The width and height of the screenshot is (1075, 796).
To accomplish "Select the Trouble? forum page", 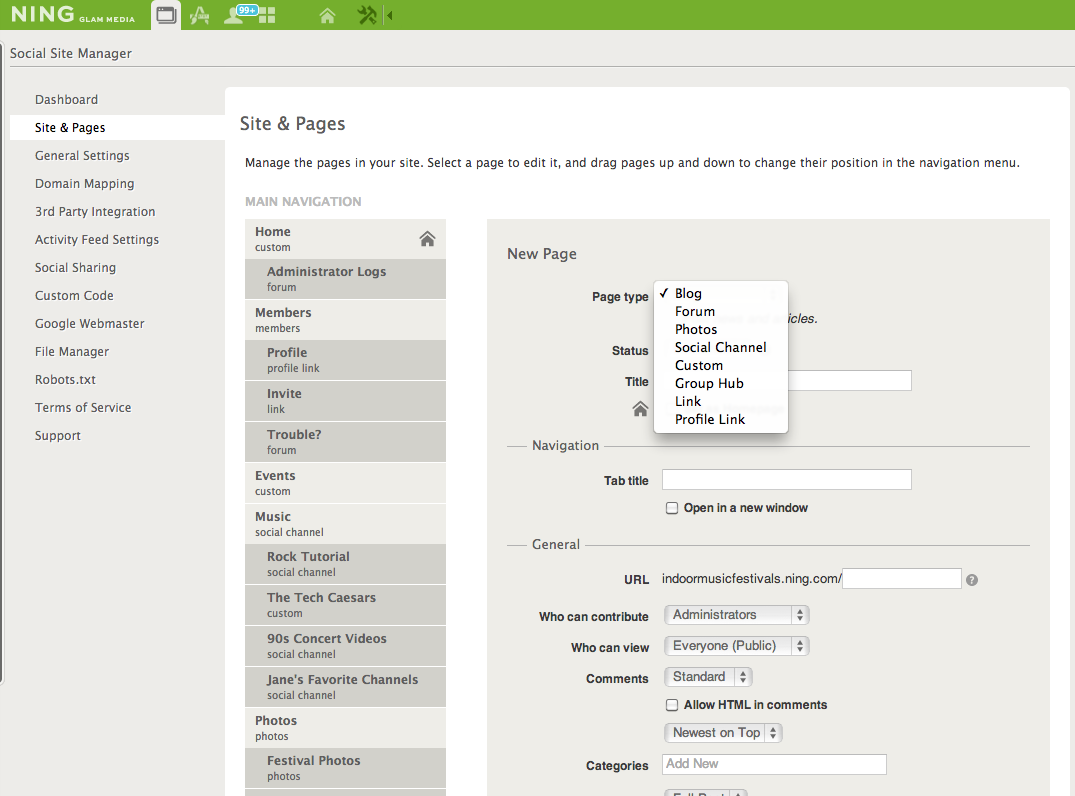I will click(x=346, y=442).
